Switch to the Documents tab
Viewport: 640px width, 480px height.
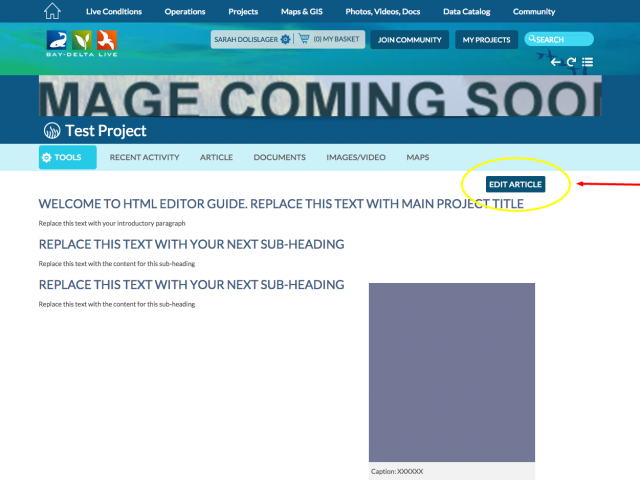pos(280,157)
